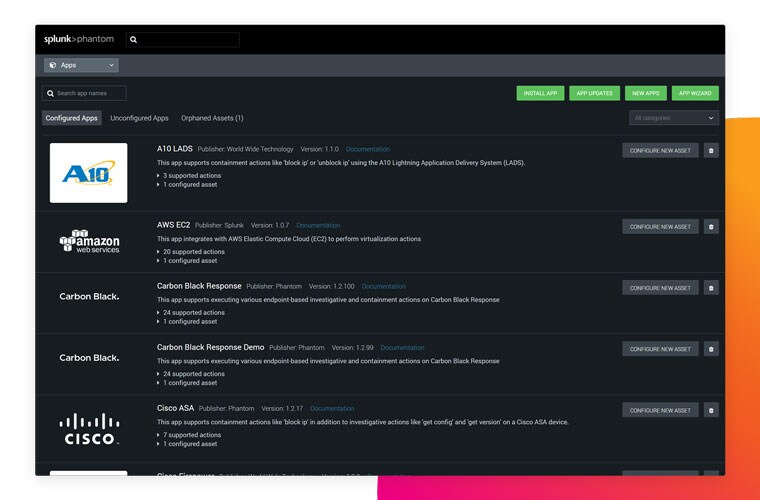
Task: Click the Cisco ASA app title
Action: (x=175, y=408)
